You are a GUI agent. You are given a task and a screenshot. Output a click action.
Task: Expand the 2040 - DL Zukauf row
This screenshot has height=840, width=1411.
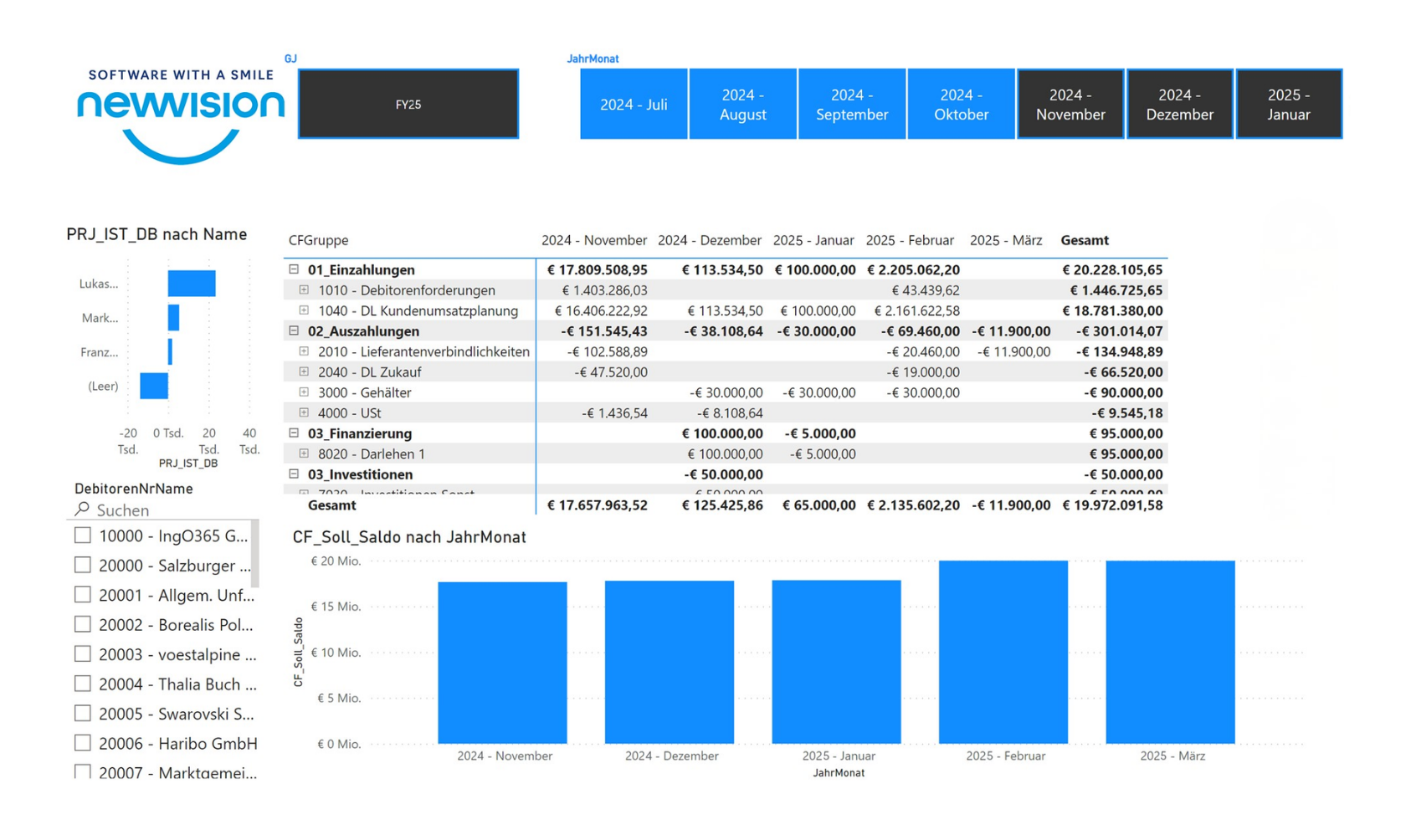tap(305, 371)
